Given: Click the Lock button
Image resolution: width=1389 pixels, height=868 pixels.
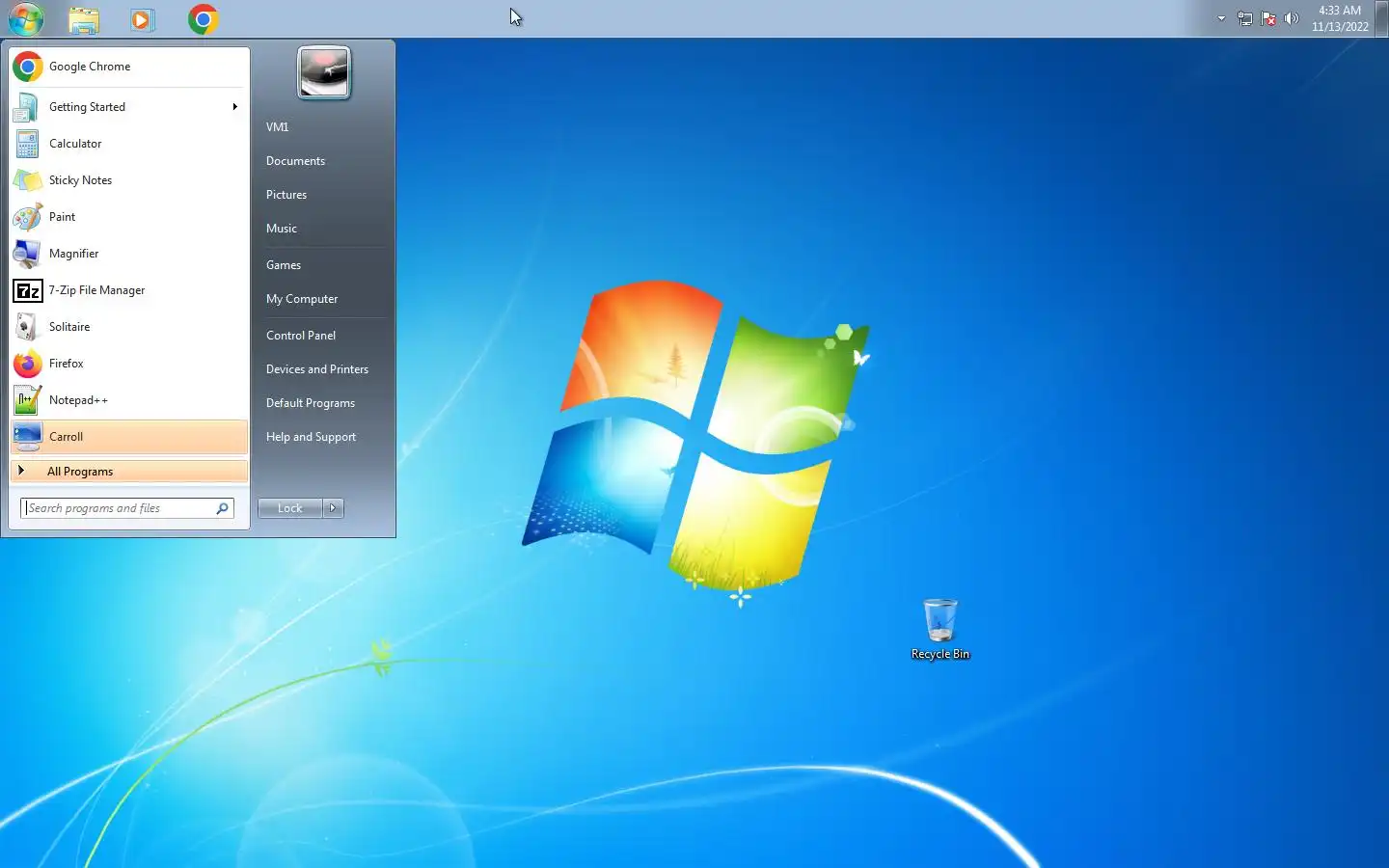Looking at the screenshot, I should pos(290,508).
